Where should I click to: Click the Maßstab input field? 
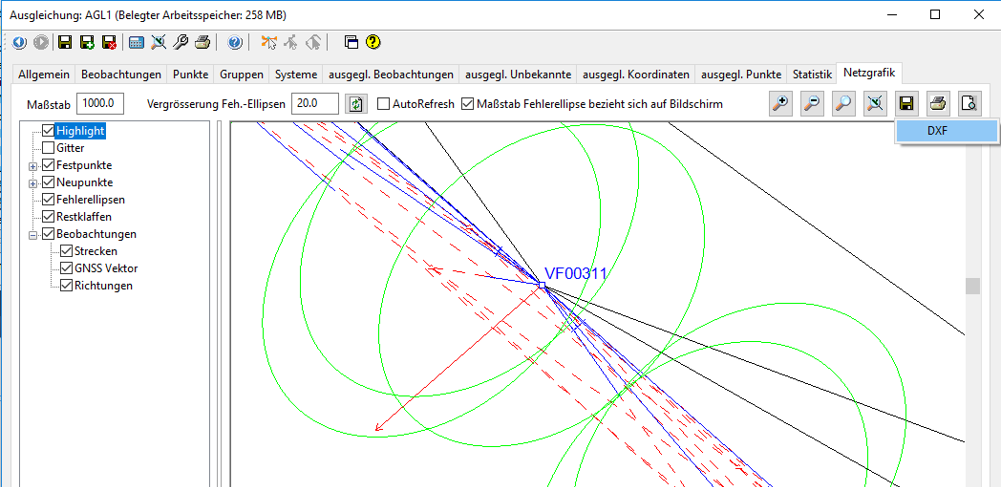tap(100, 104)
